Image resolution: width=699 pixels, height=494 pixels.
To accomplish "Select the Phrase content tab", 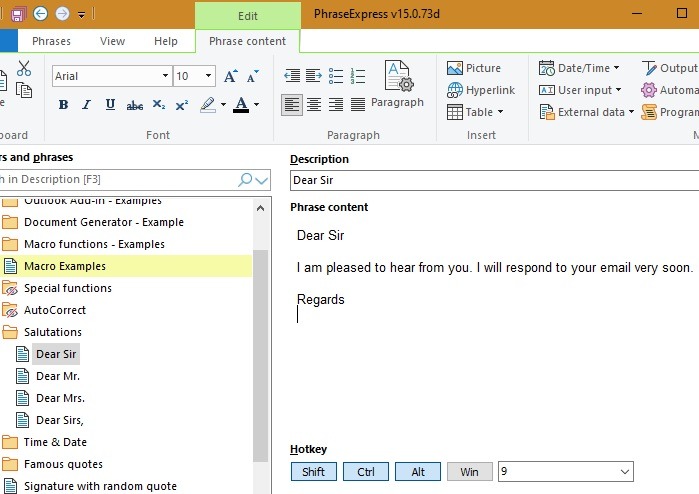I will pos(247,41).
